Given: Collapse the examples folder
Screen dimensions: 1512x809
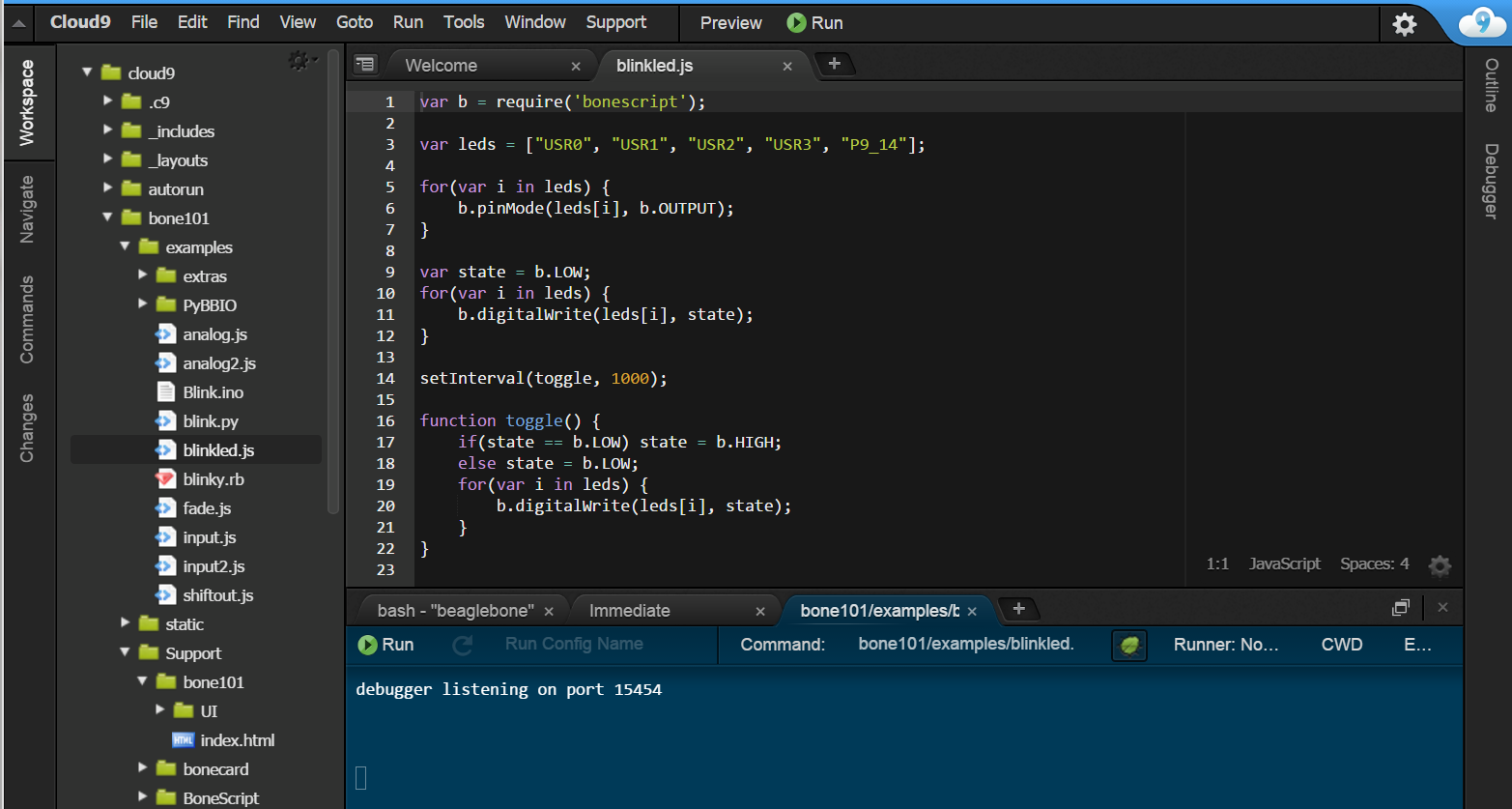Looking at the screenshot, I should [x=126, y=246].
